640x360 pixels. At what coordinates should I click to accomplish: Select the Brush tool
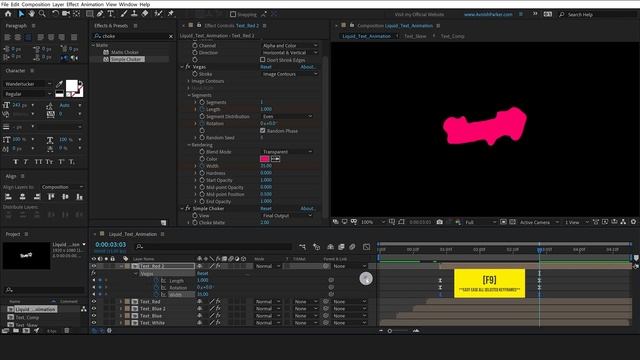coord(124,14)
